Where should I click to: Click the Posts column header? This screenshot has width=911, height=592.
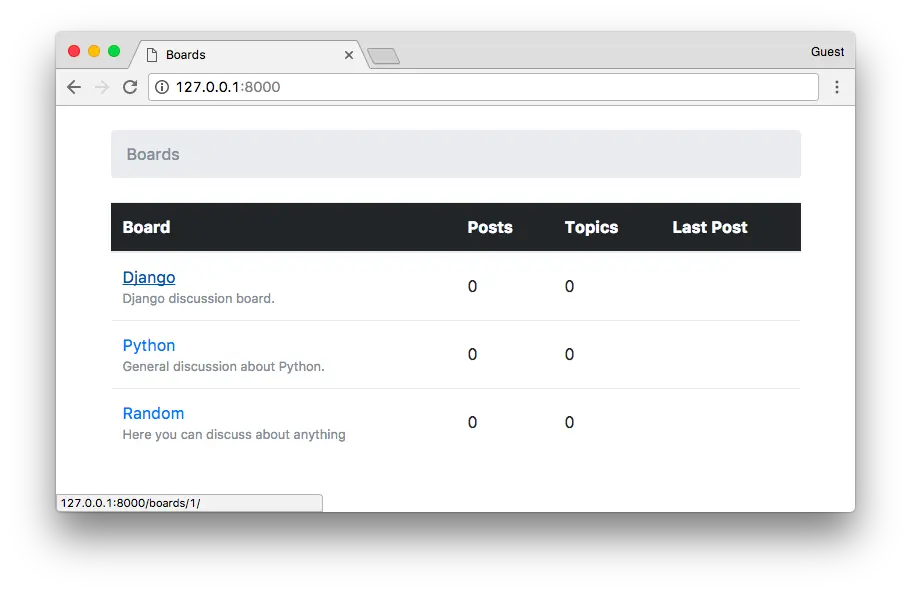click(490, 227)
